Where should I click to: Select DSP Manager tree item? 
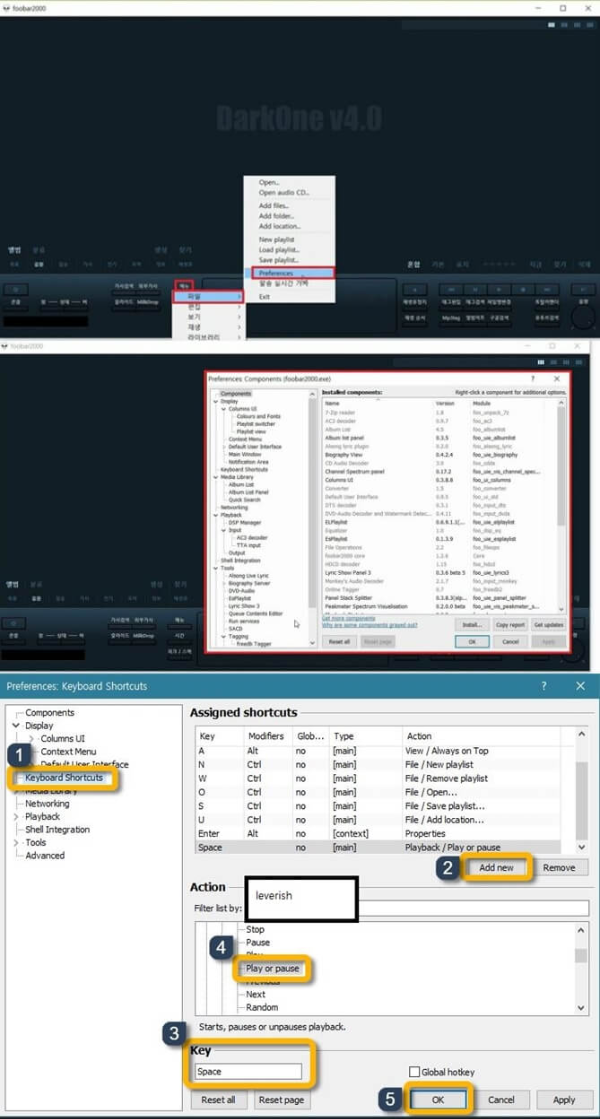point(244,522)
